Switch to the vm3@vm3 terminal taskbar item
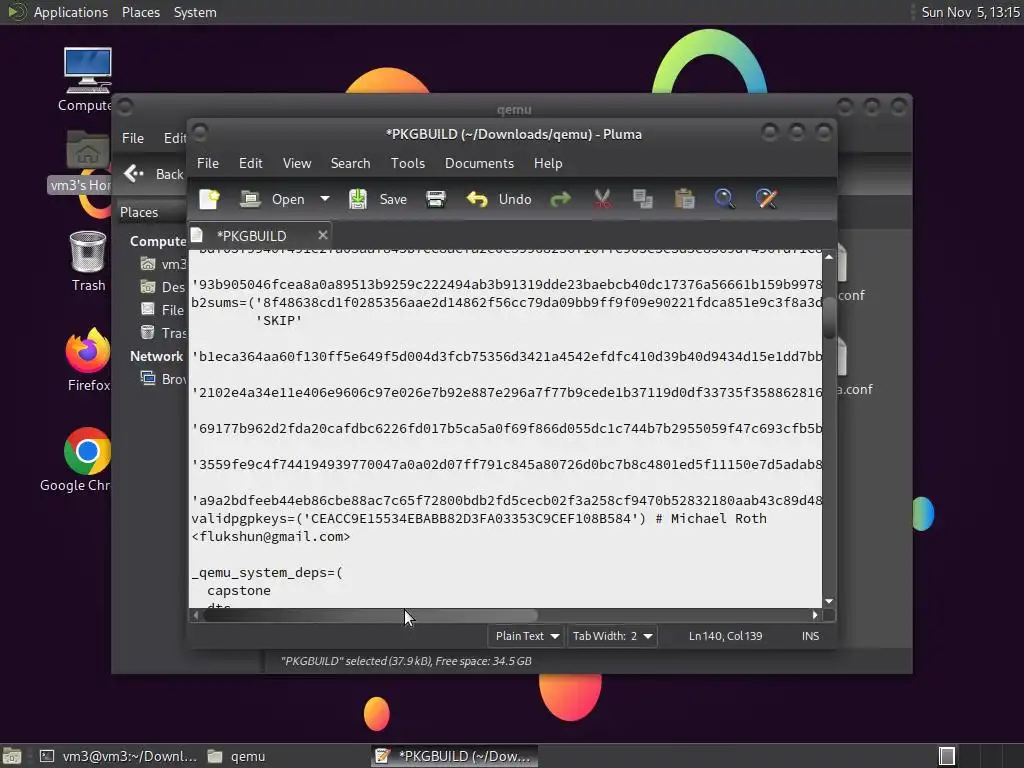This screenshot has height=768, width=1024. [118, 756]
